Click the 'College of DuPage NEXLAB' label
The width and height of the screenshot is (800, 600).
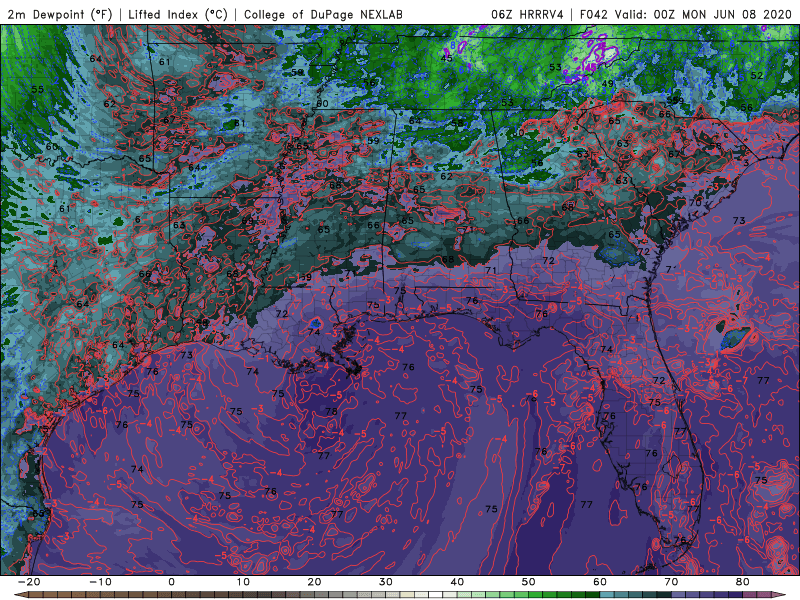pyautogui.click(x=323, y=14)
